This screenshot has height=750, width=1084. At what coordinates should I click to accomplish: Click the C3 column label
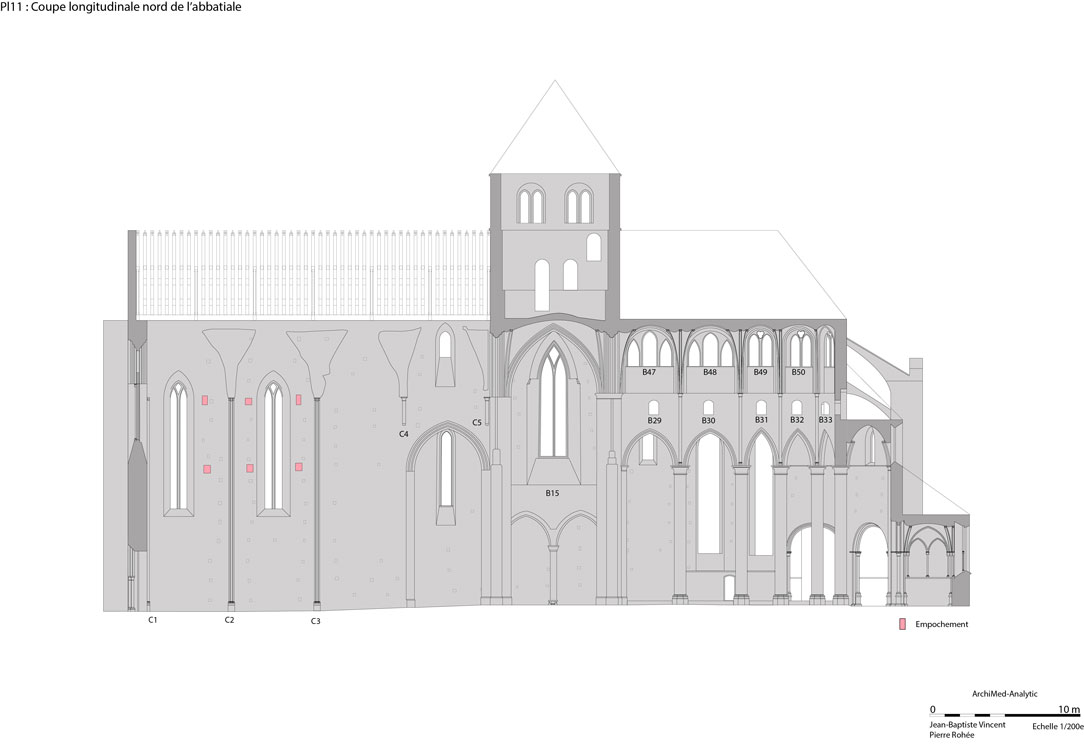[x=315, y=622]
